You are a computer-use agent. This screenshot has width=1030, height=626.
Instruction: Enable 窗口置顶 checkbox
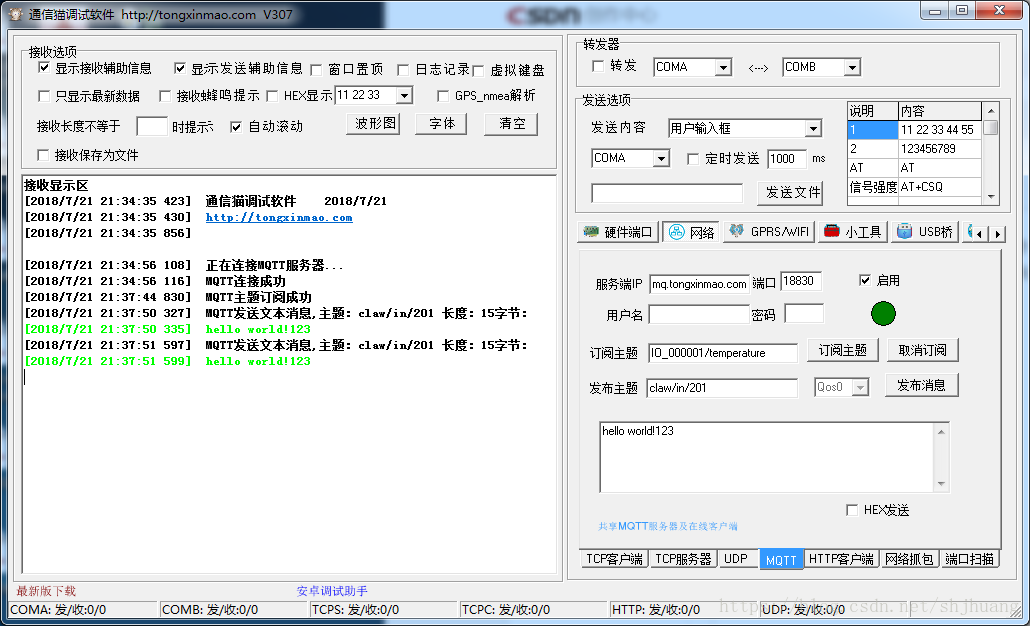(x=316, y=70)
